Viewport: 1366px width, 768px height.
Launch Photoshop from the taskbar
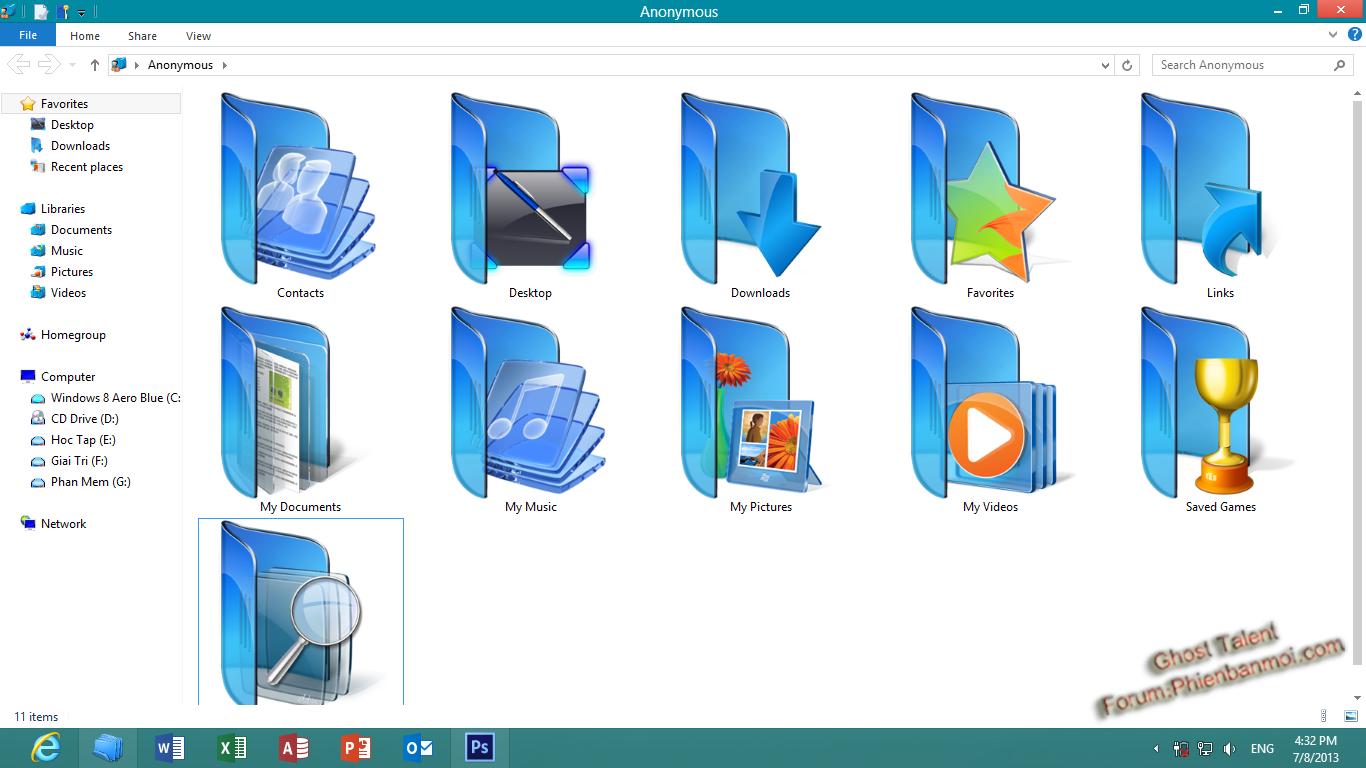(x=479, y=747)
